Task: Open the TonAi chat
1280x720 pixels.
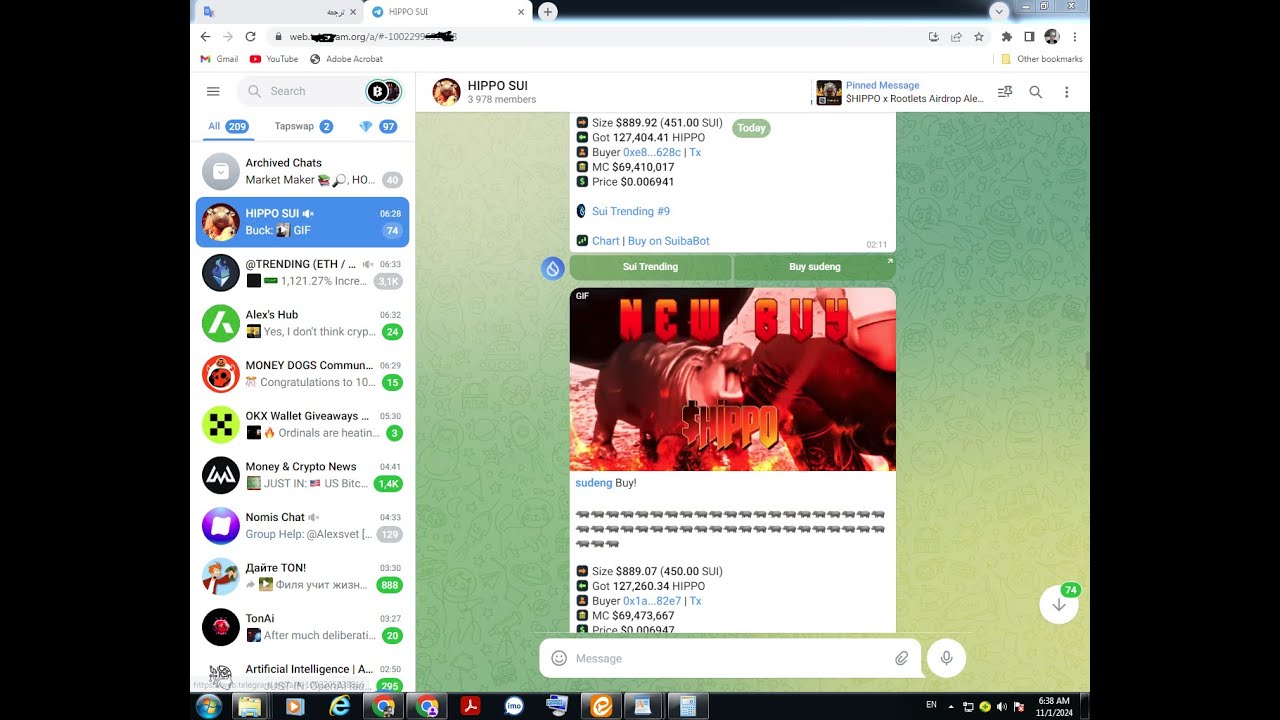Action: 302,627
